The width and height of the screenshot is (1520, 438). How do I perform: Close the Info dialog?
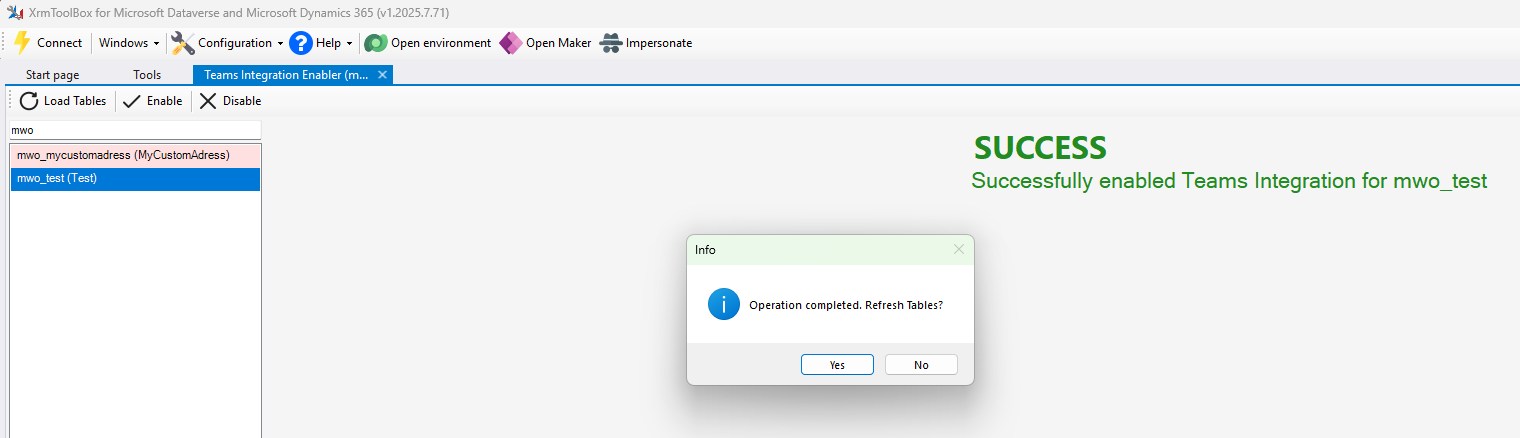click(x=958, y=249)
